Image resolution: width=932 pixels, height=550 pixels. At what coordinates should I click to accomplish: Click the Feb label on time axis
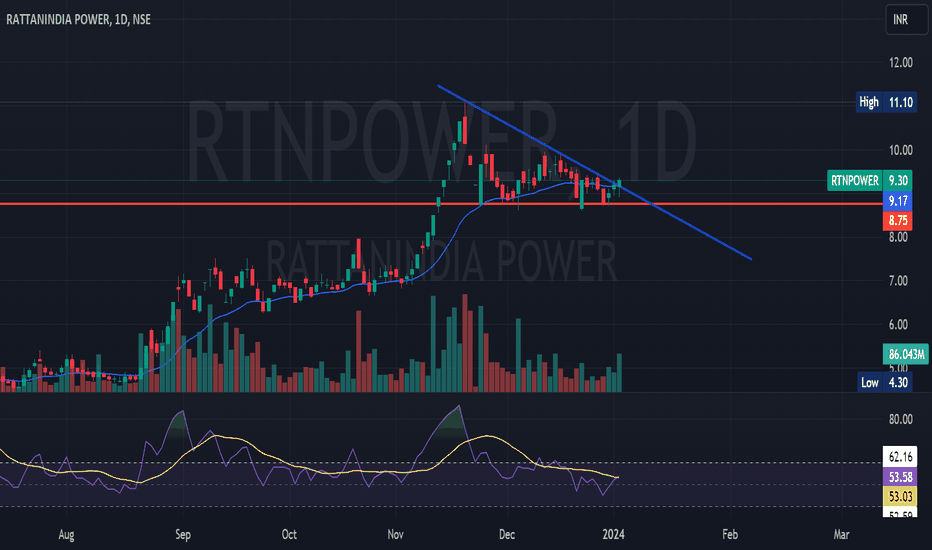(x=730, y=535)
